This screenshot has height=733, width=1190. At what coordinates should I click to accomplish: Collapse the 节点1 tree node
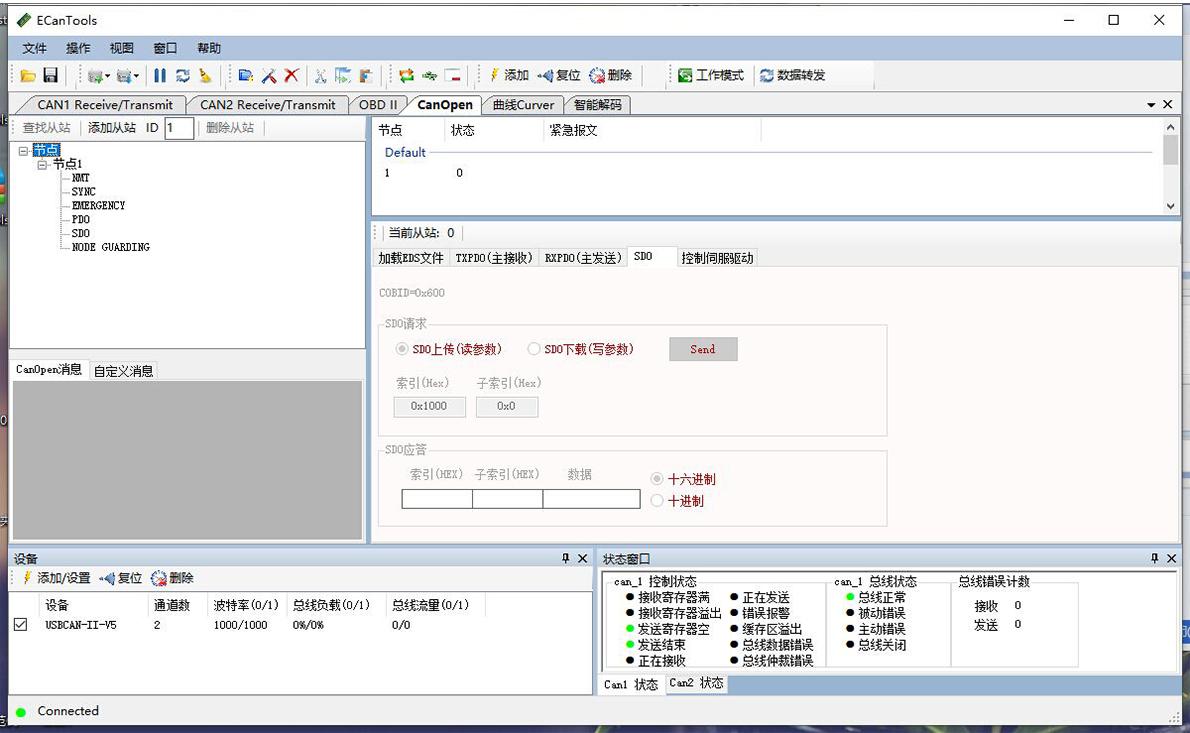(x=43, y=164)
